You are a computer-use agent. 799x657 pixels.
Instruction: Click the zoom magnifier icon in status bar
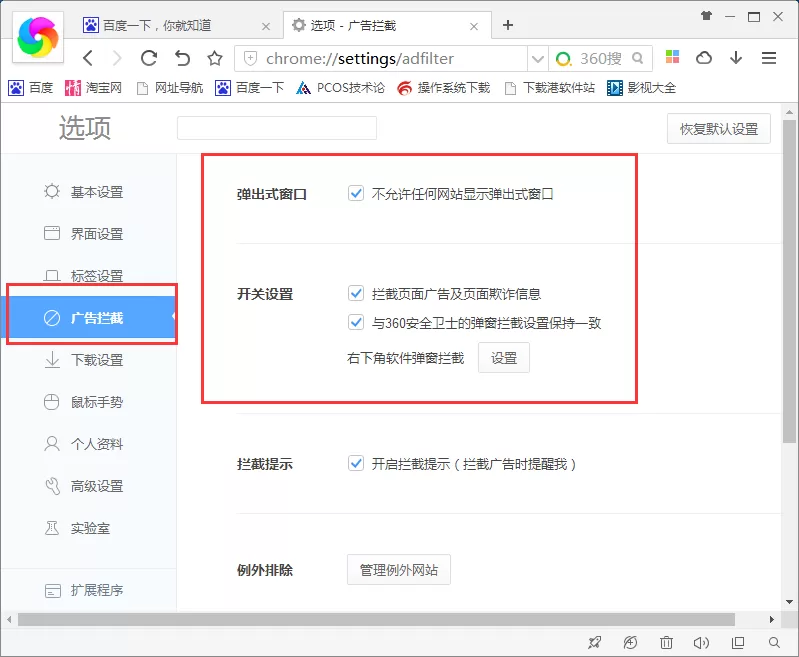coord(774,643)
